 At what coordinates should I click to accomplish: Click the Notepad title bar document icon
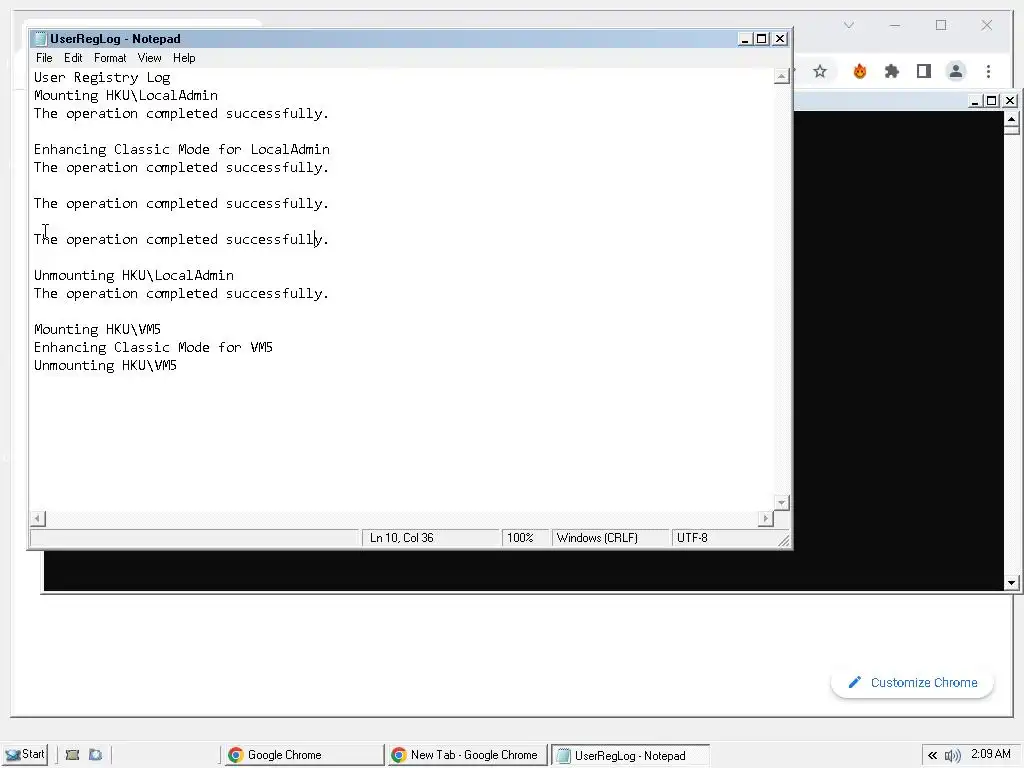pos(40,39)
